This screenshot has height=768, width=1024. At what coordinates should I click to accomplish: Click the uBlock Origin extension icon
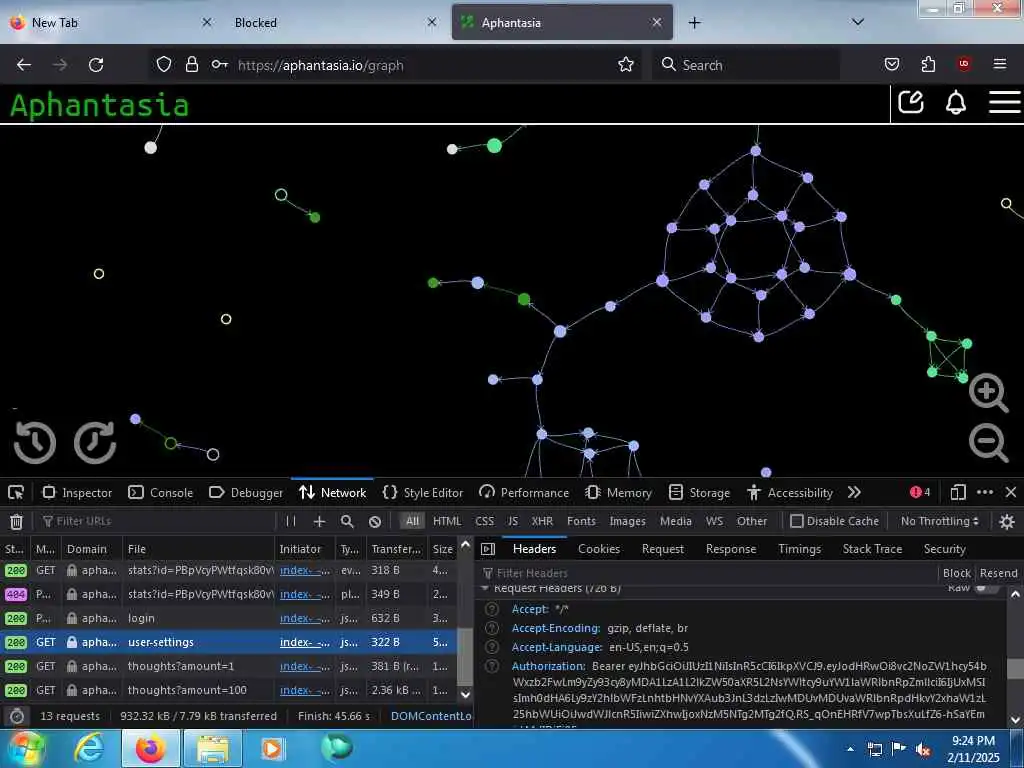[x=964, y=64]
